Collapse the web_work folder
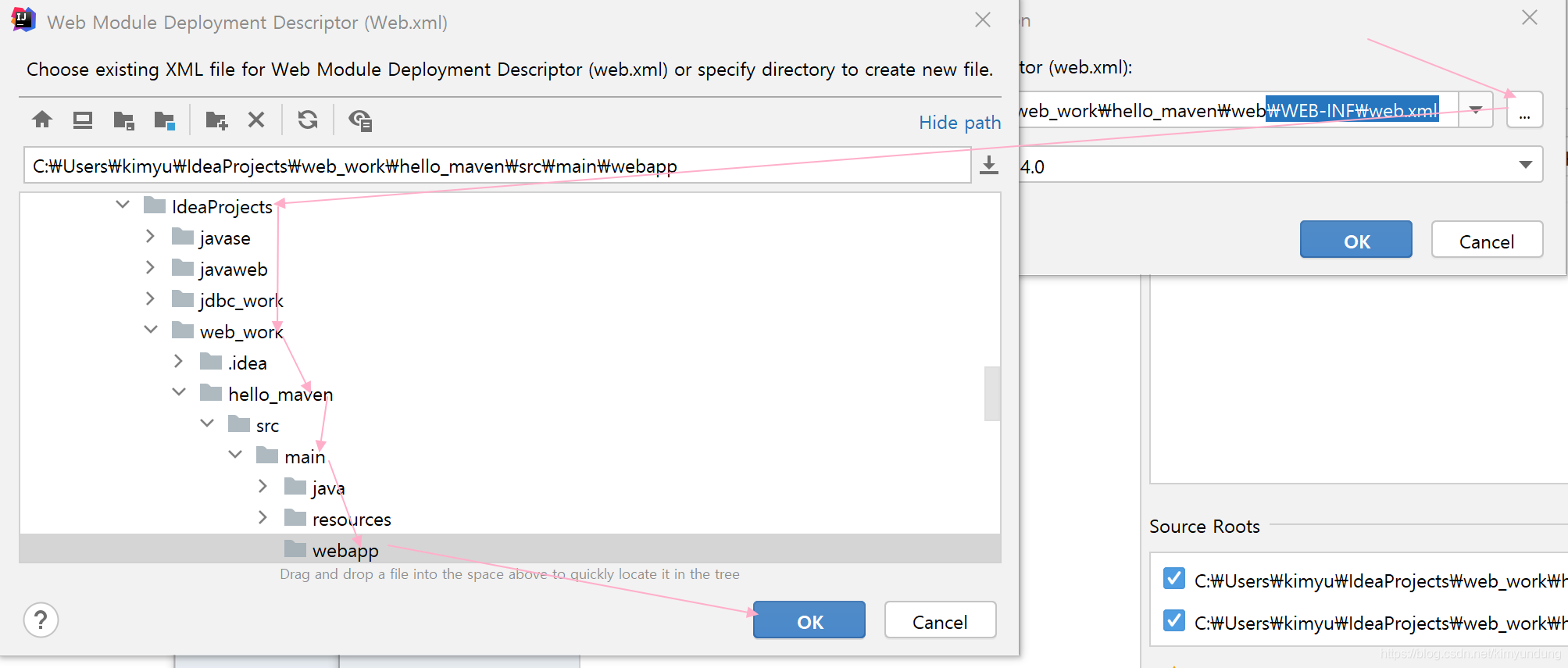This screenshot has height=668, width=1568. click(151, 330)
